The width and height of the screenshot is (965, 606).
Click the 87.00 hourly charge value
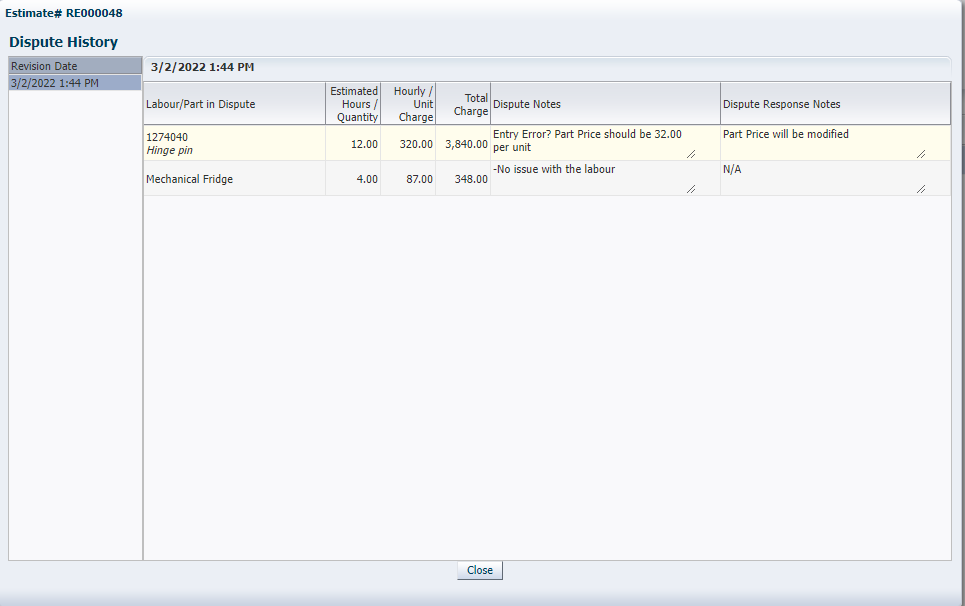[x=419, y=179]
